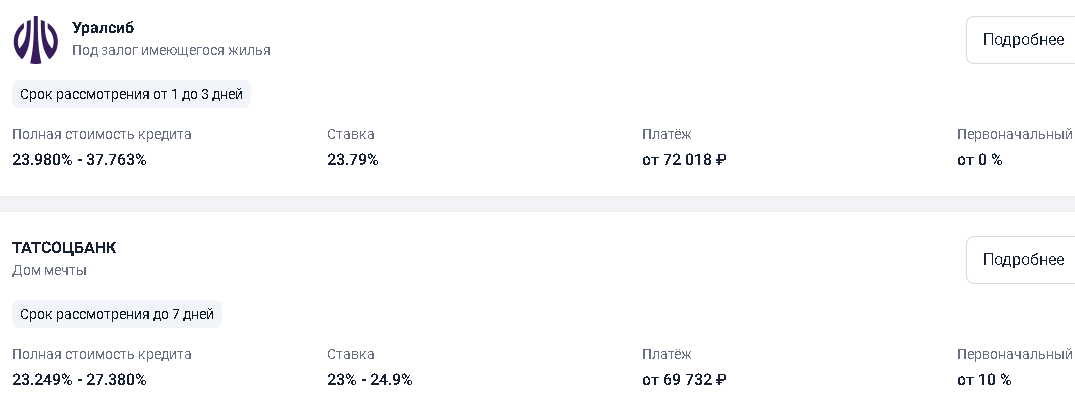Select the Дом мечты program name
Viewport: 1075px width, 401px height.
point(49,271)
